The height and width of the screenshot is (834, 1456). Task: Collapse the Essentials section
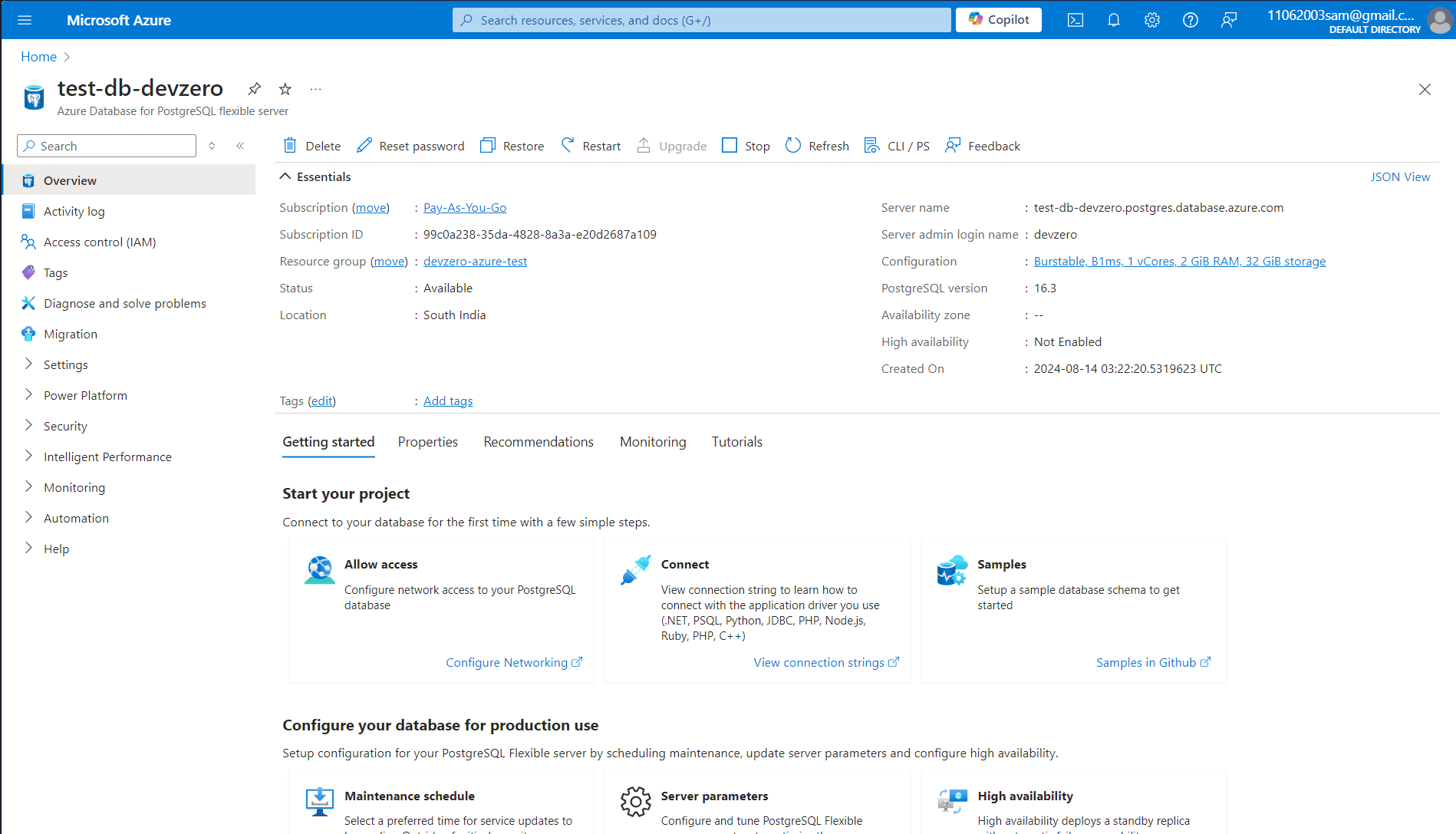[x=285, y=176]
